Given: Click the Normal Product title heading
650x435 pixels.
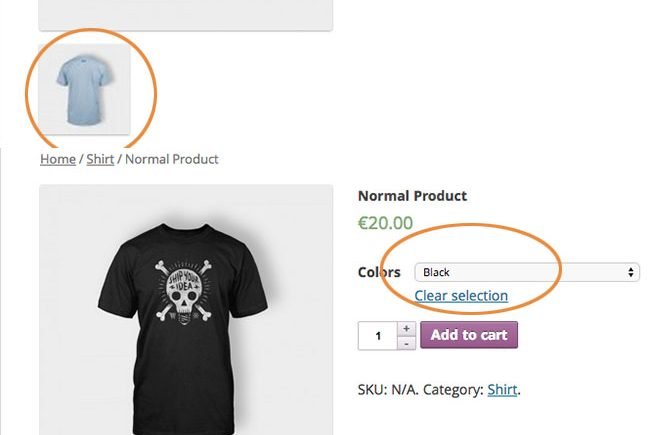Looking at the screenshot, I should (412, 196).
